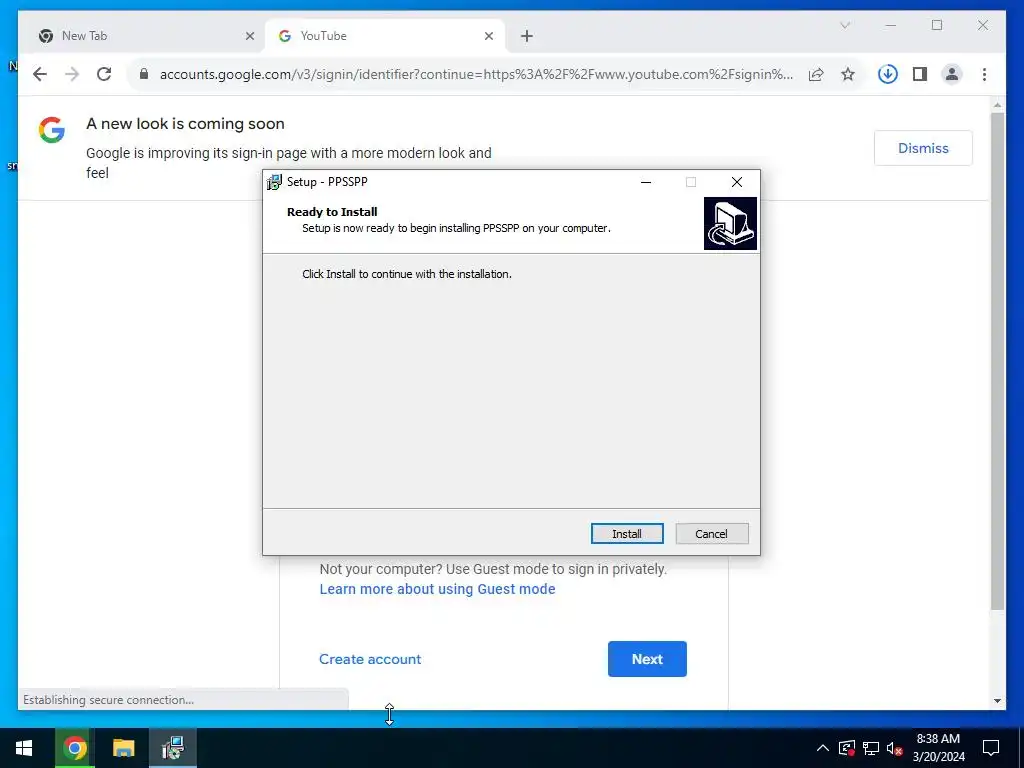Close the YouTube tab
Image resolution: width=1024 pixels, height=768 pixels.
click(488, 36)
